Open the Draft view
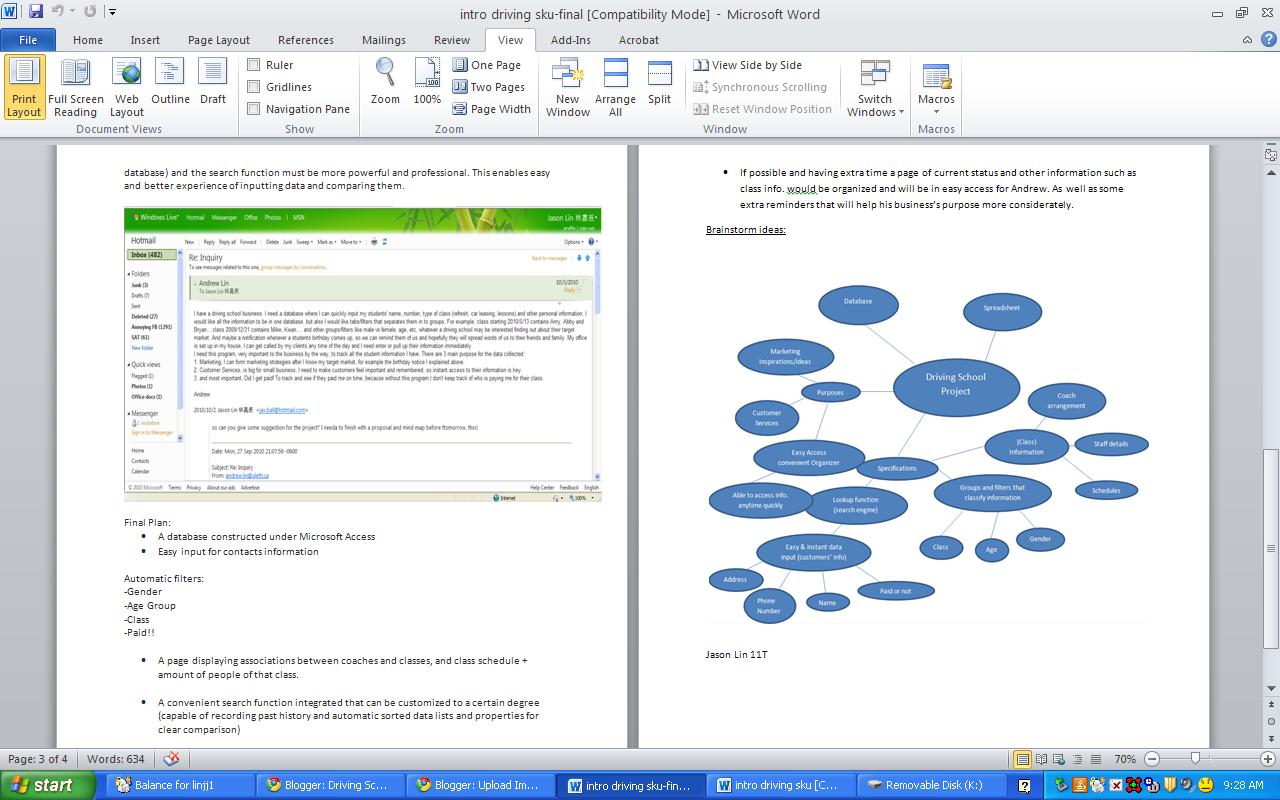Viewport: 1280px width, 800px height. [212, 85]
